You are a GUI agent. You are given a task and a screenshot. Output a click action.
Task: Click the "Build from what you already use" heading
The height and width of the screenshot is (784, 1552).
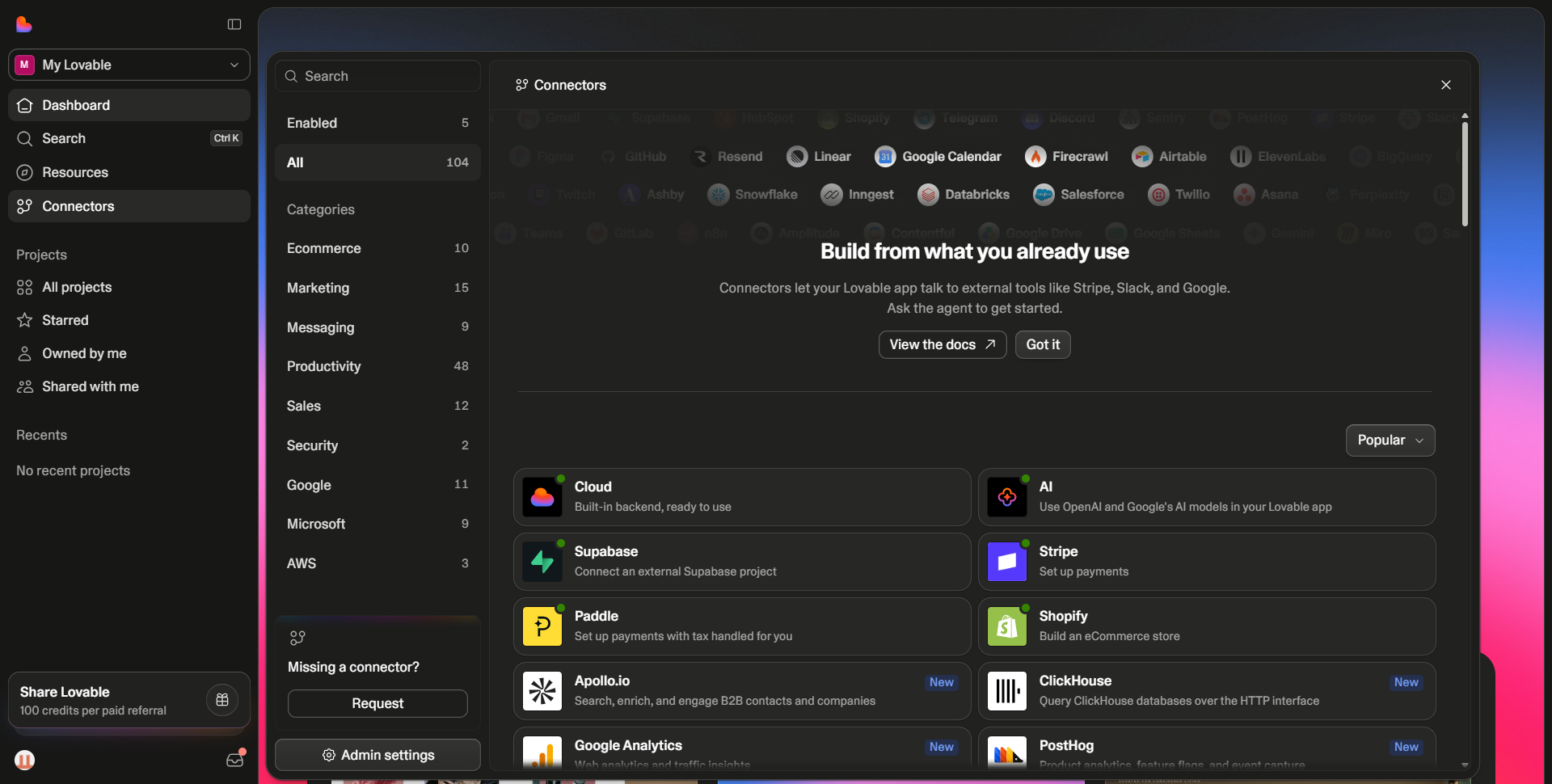tap(975, 251)
